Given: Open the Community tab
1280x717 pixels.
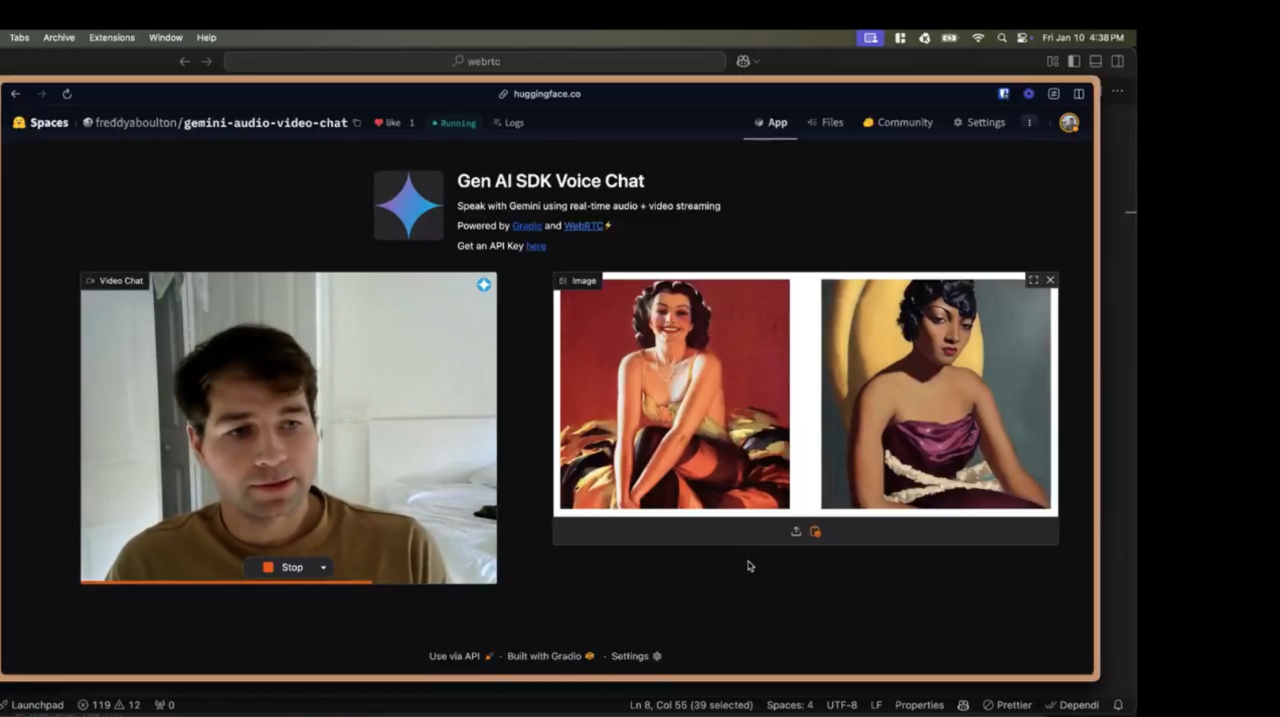Looking at the screenshot, I should click(x=897, y=123).
